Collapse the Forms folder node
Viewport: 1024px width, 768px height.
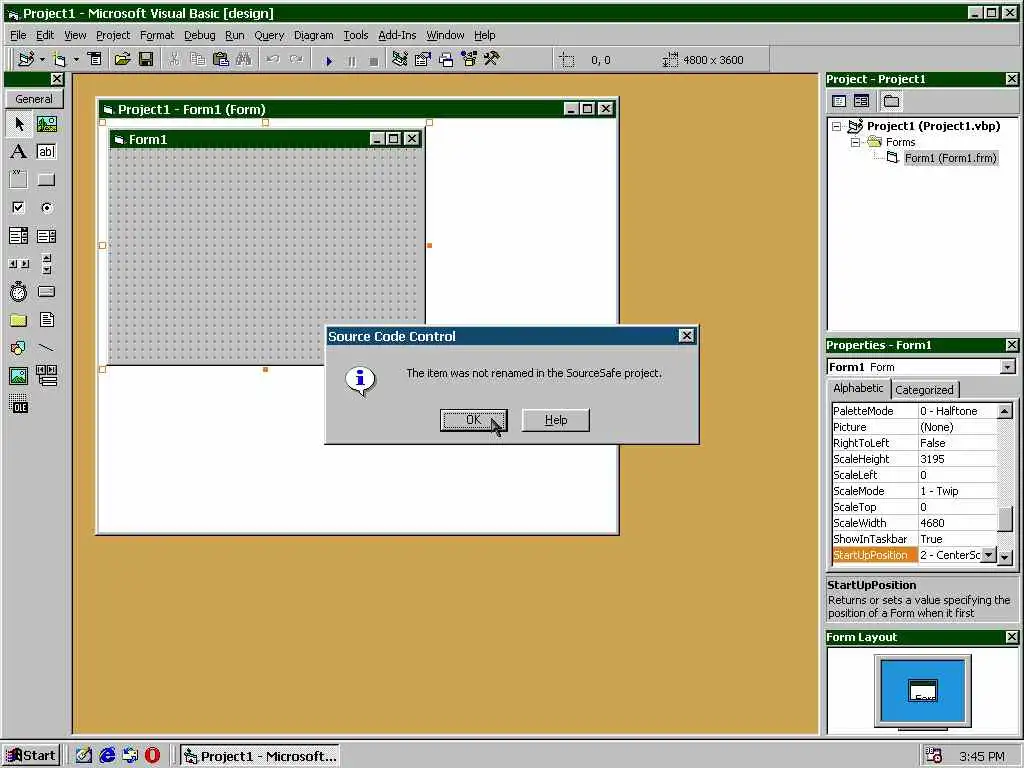point(855,142)
